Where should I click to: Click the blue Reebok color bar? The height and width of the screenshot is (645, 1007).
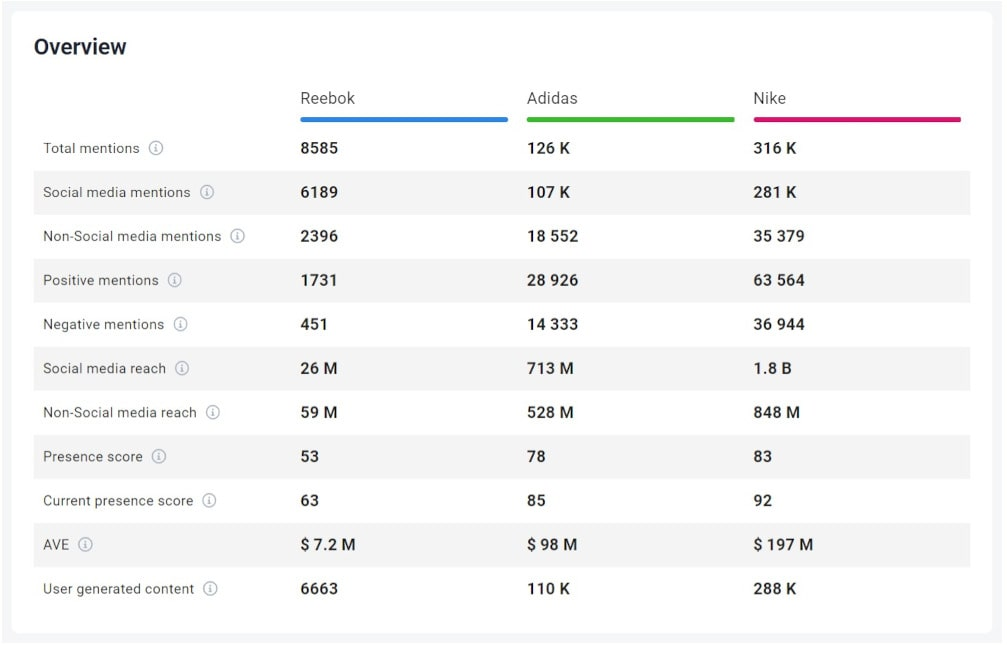[x=404, y=120]
